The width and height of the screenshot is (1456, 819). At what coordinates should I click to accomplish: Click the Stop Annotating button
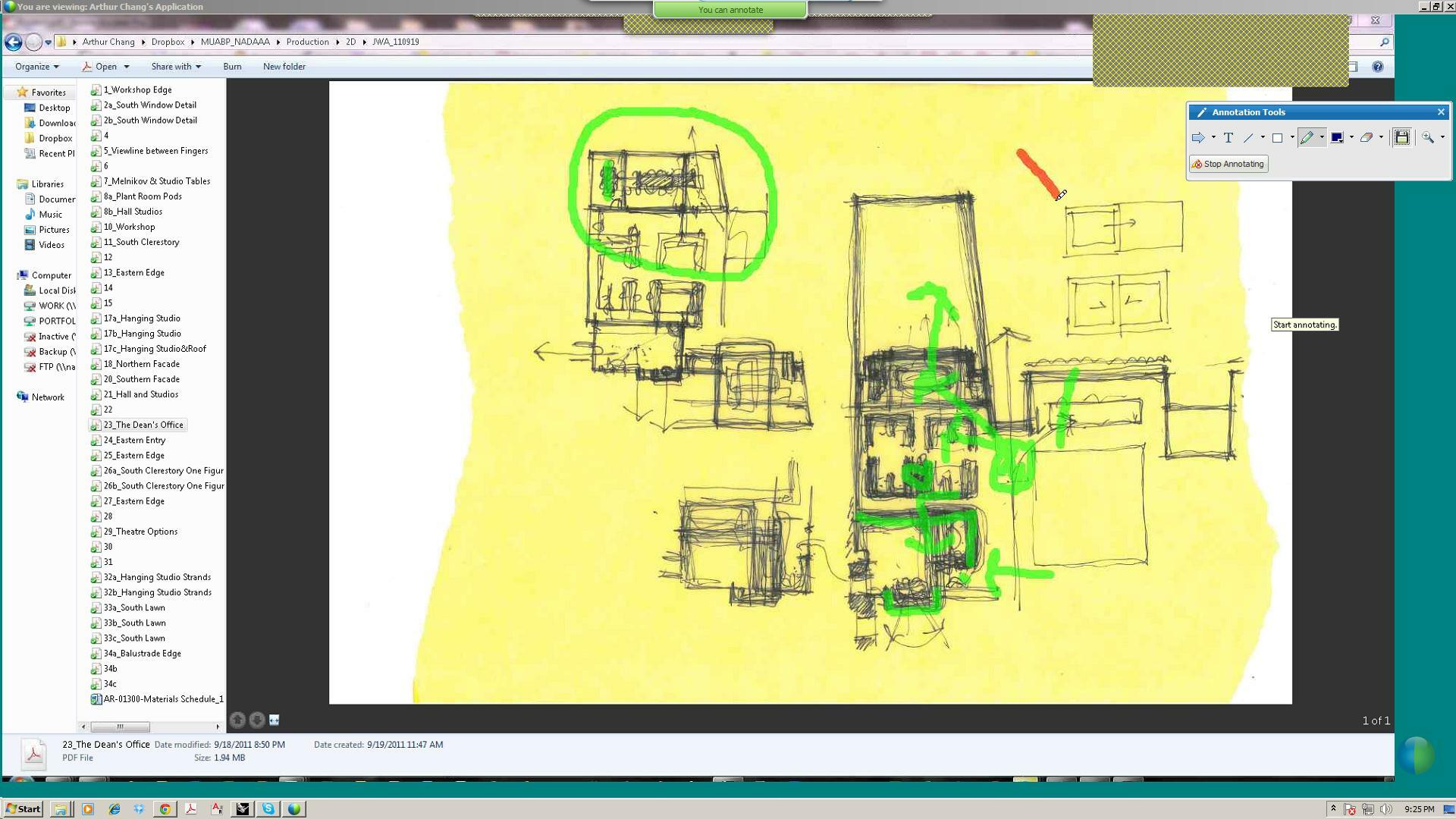tap(1228, 164)
